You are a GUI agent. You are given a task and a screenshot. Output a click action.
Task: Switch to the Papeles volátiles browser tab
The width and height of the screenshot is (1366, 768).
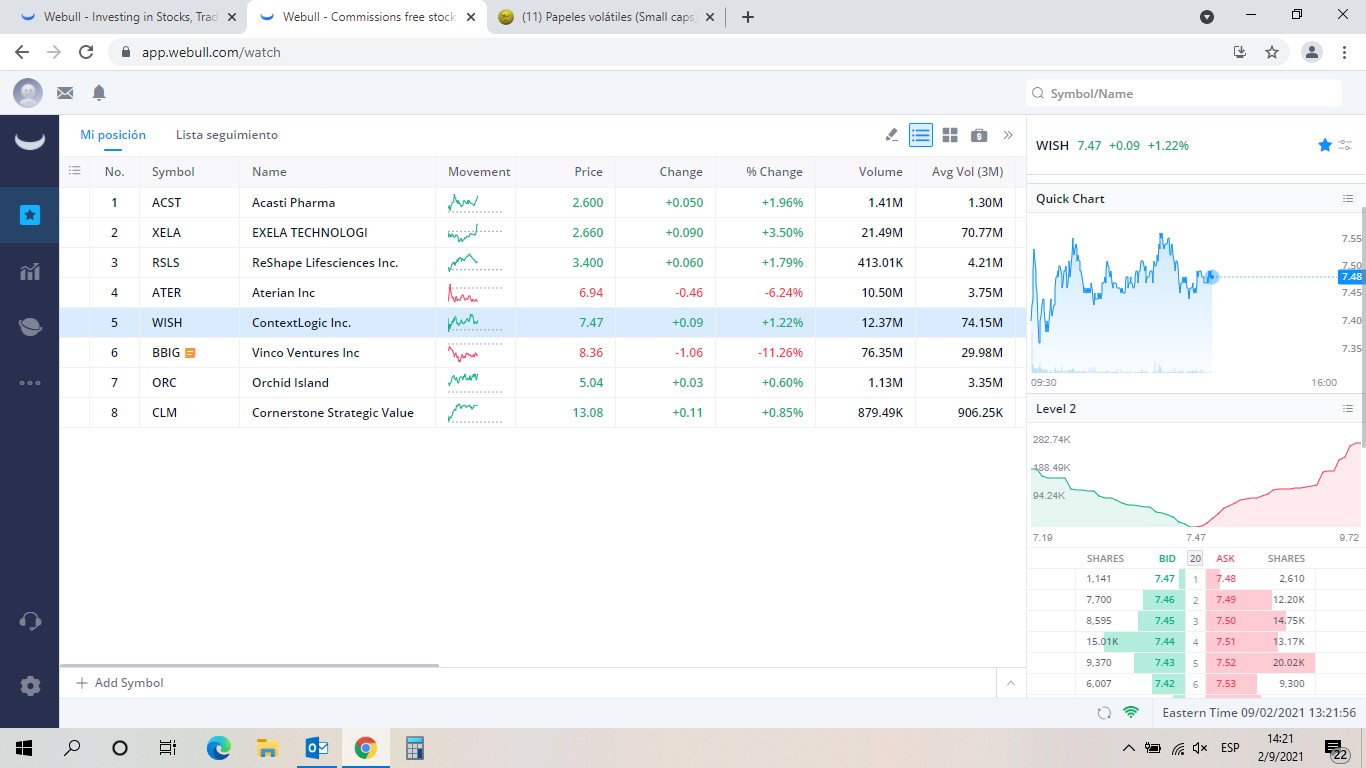pyautogui.click(x=607, y=17)
